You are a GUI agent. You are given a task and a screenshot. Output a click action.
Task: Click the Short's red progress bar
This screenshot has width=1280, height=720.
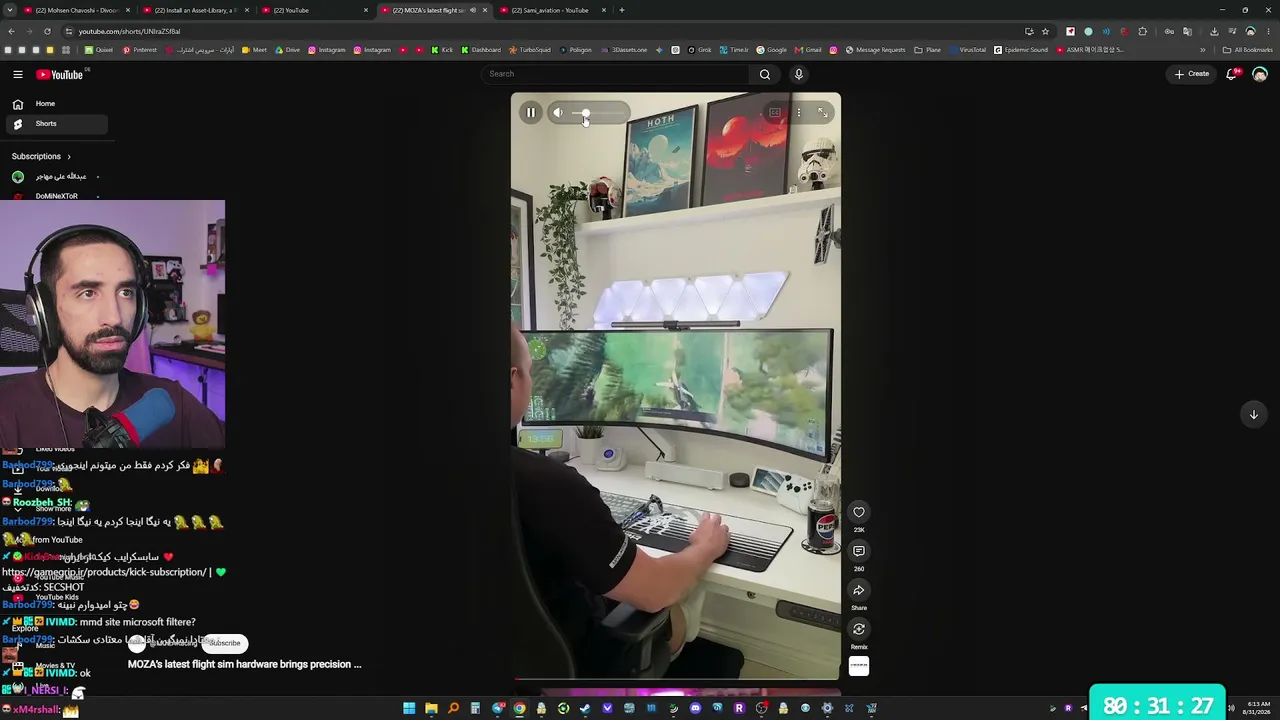pos(676,679)
